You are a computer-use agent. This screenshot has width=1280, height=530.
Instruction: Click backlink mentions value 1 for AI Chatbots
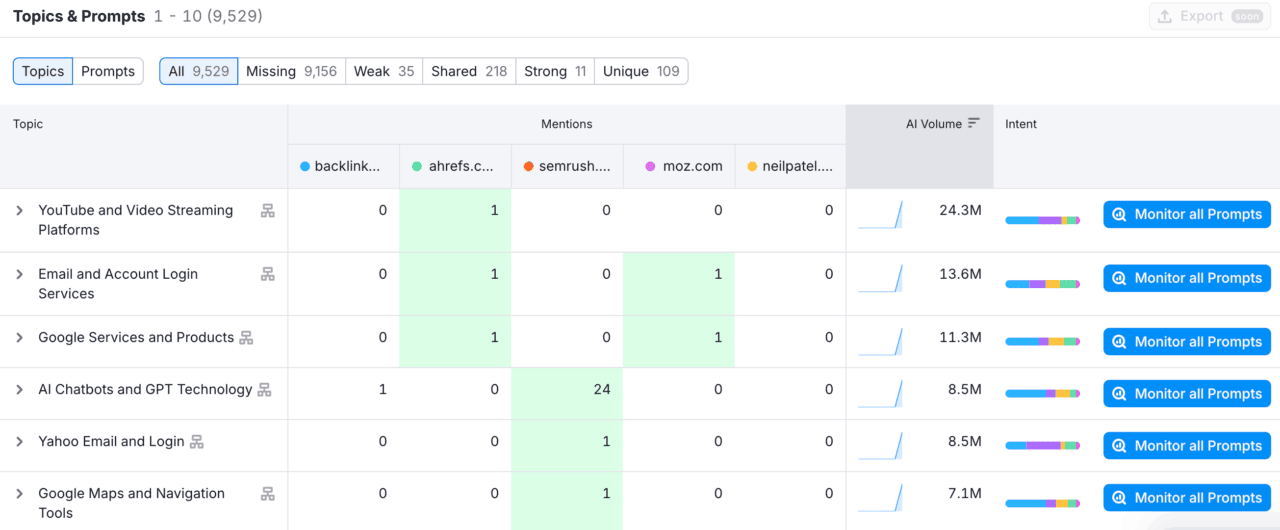point(383,390)
